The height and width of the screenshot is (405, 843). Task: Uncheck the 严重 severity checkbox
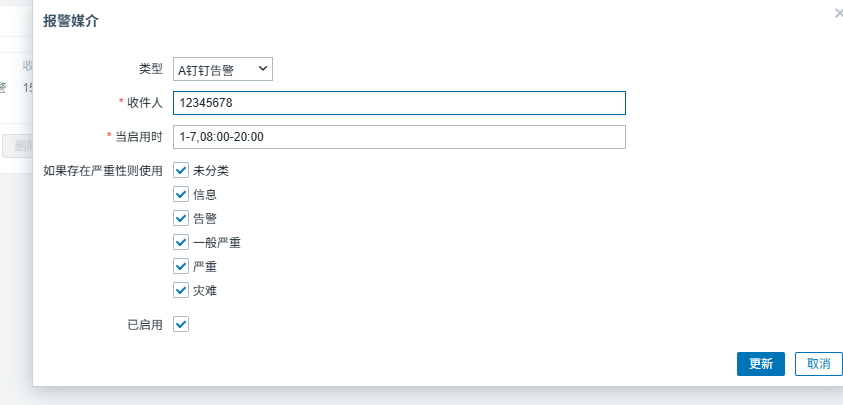click(181, 266)
